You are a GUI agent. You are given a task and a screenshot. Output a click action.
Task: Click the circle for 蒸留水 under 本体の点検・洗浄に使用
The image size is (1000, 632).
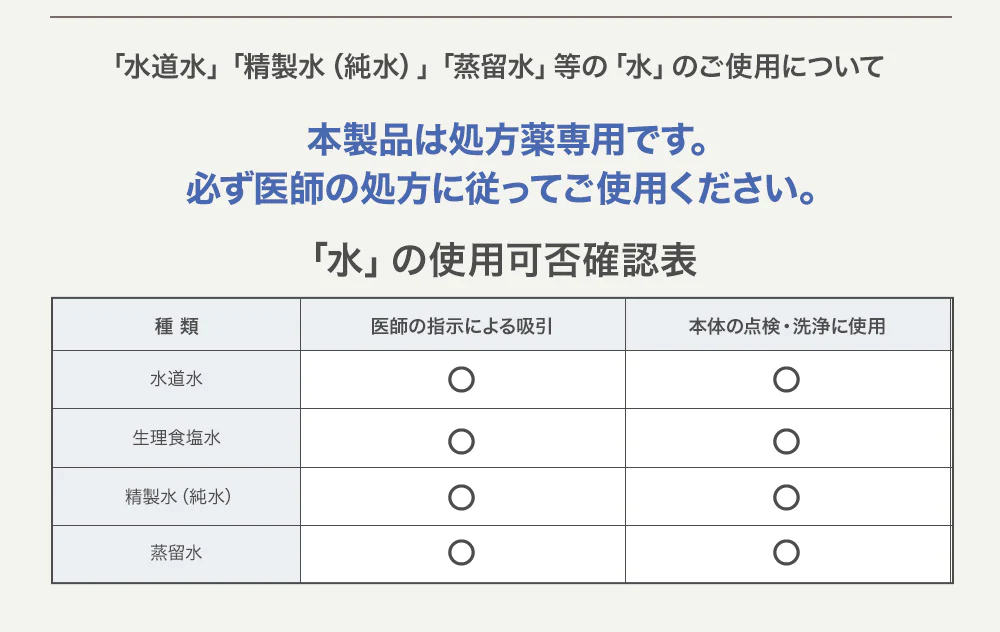(x=786, y=553)
